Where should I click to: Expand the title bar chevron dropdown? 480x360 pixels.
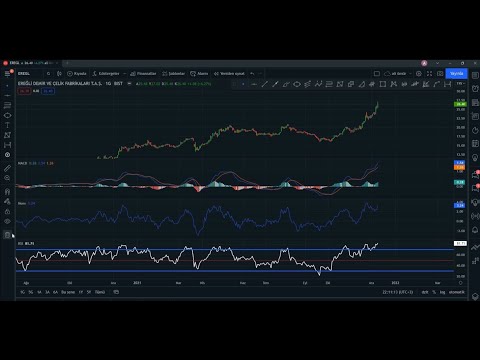tap(437, 63)
